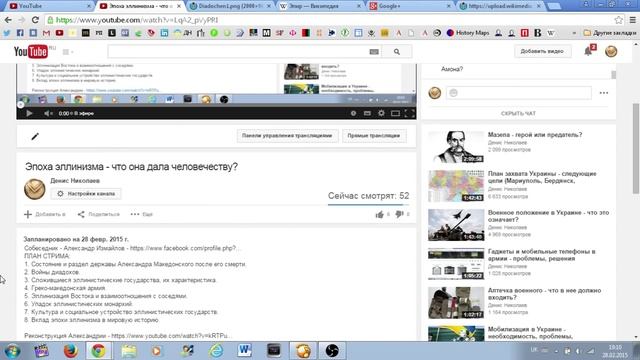
Task: Expand the bookmarks overflow chevron
Action: (575, 33)
